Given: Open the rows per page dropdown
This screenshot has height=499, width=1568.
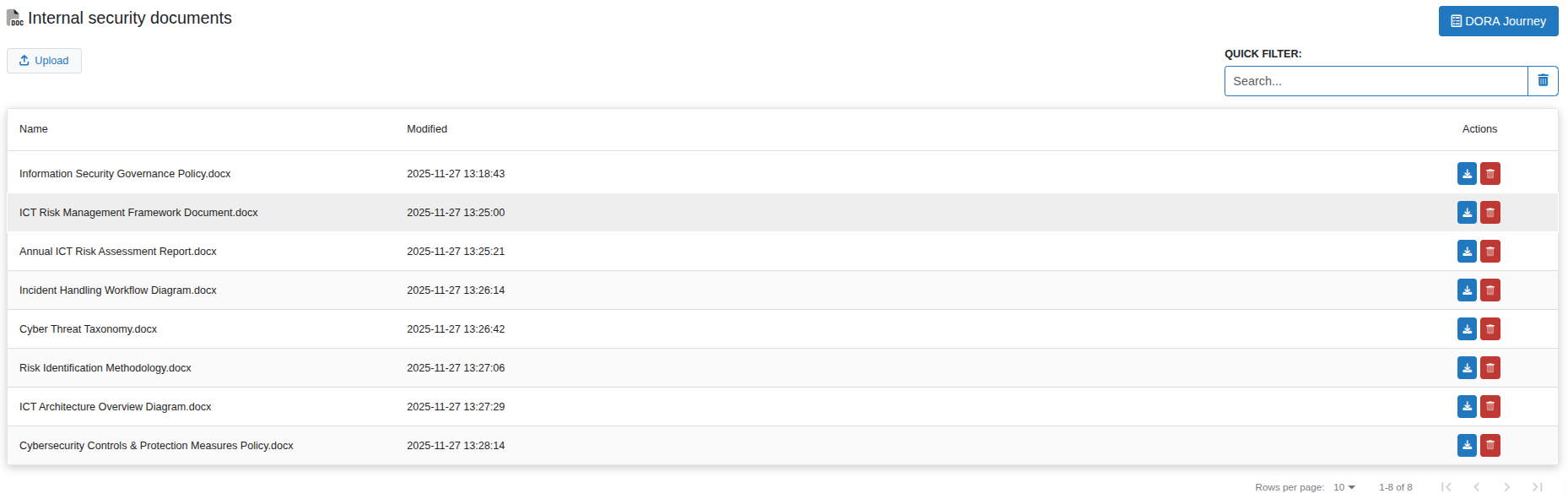Looking at the screenshot, I should (1344, 487).
